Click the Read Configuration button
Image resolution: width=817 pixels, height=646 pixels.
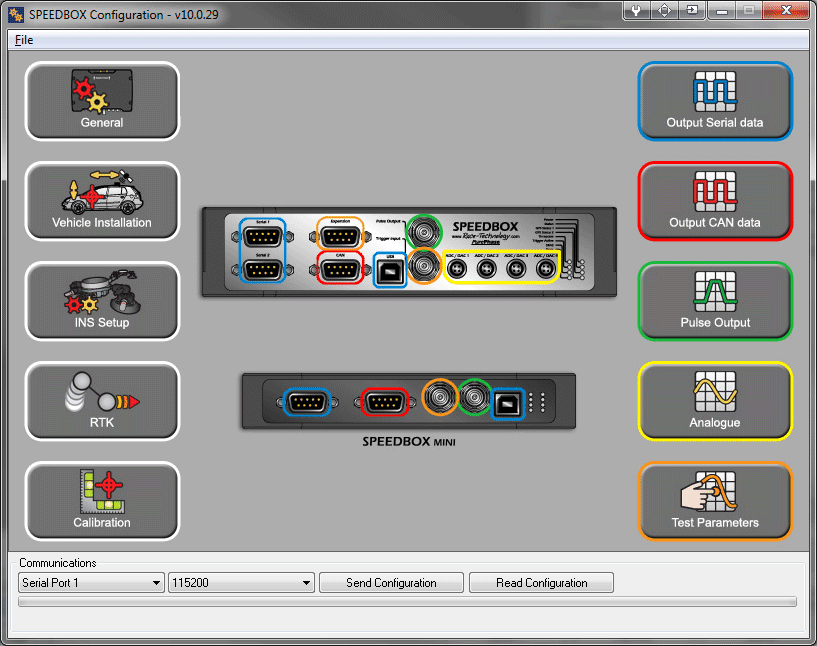click(541, 583)
